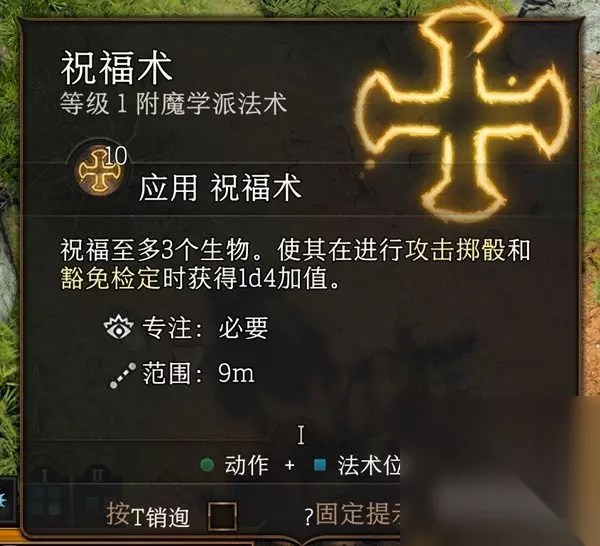Open the 豁免检定 highlighted keyword
This screenshot has height=546, width=600.
tap(111, 279)
